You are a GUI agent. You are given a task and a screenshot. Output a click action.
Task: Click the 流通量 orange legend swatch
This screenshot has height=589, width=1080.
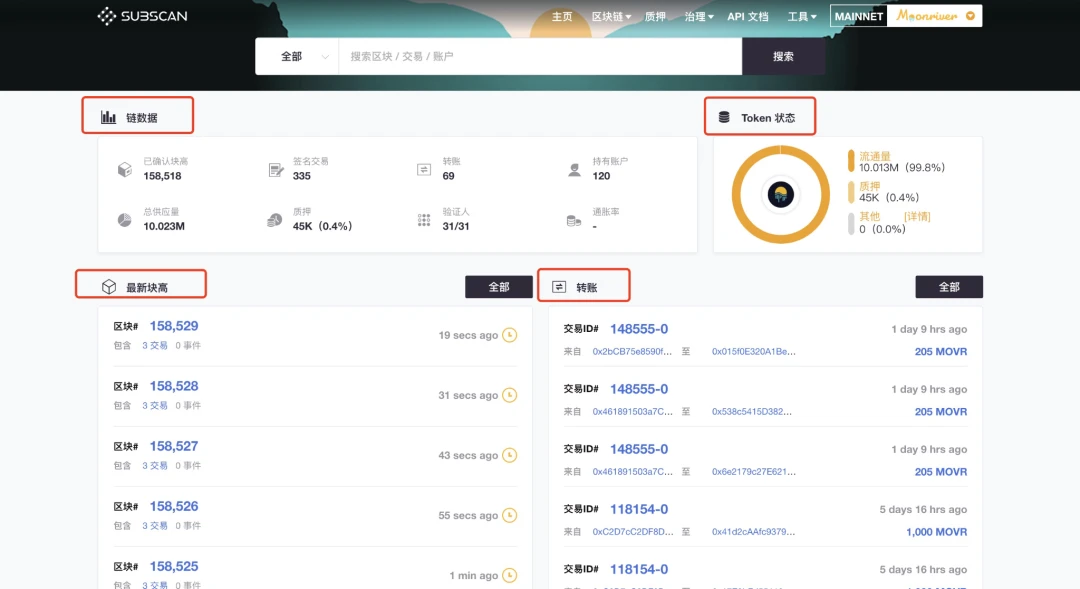[851, 161]
